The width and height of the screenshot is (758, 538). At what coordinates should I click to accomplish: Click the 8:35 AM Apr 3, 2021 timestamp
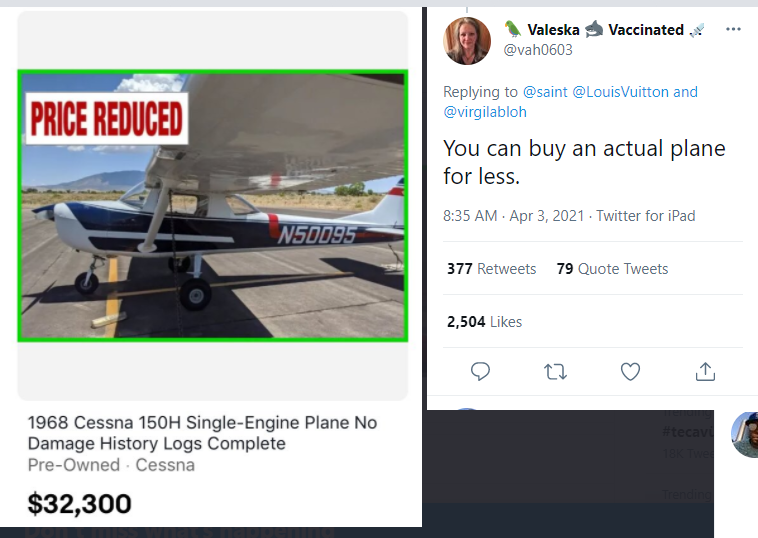pos(516,216)
